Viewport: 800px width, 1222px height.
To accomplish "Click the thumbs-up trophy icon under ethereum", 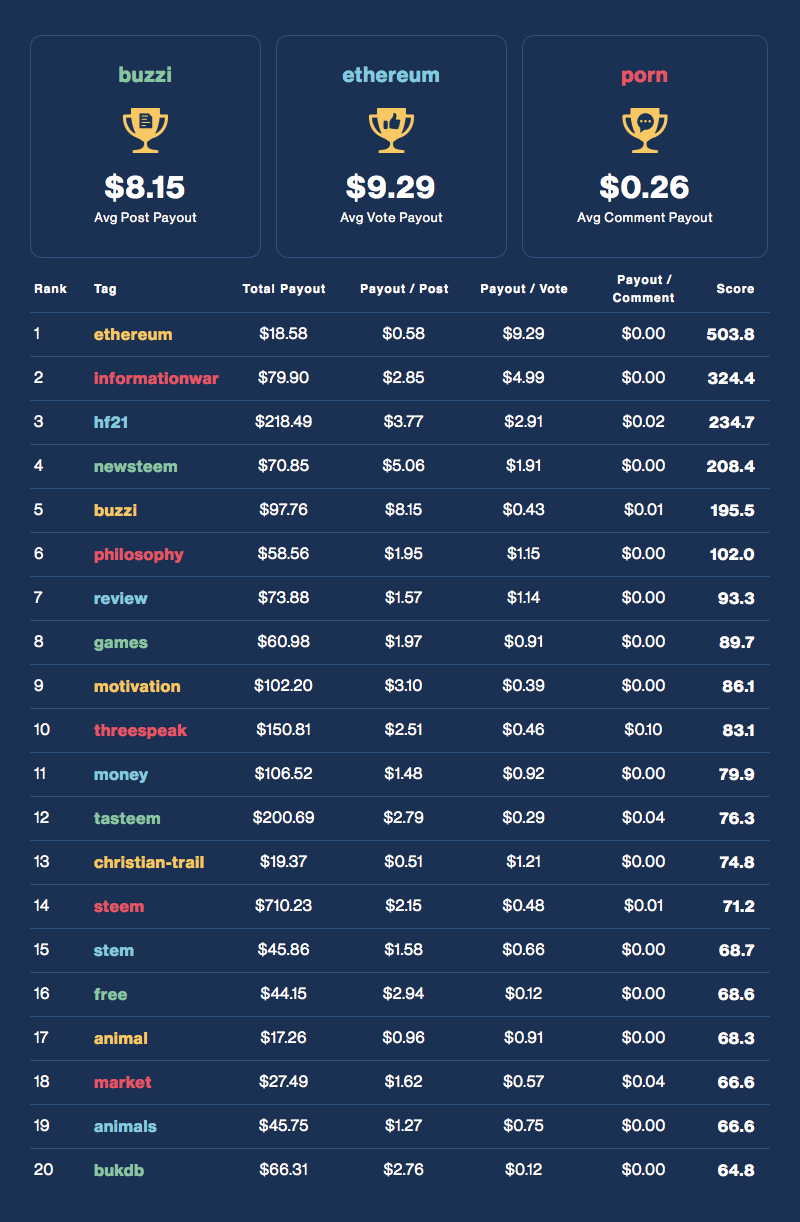I will point(391,131).
